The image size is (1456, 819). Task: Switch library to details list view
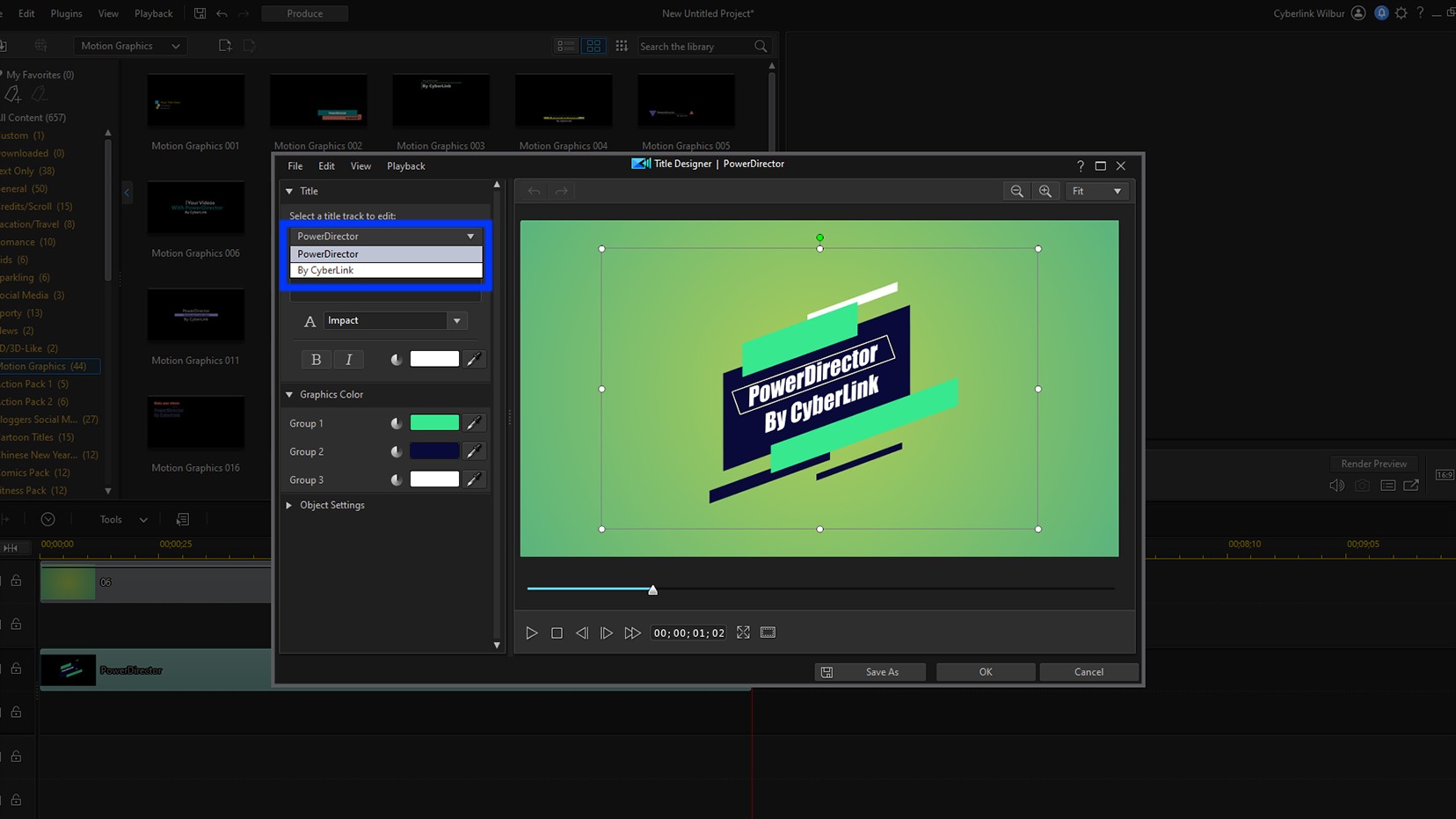pos(566,46)
